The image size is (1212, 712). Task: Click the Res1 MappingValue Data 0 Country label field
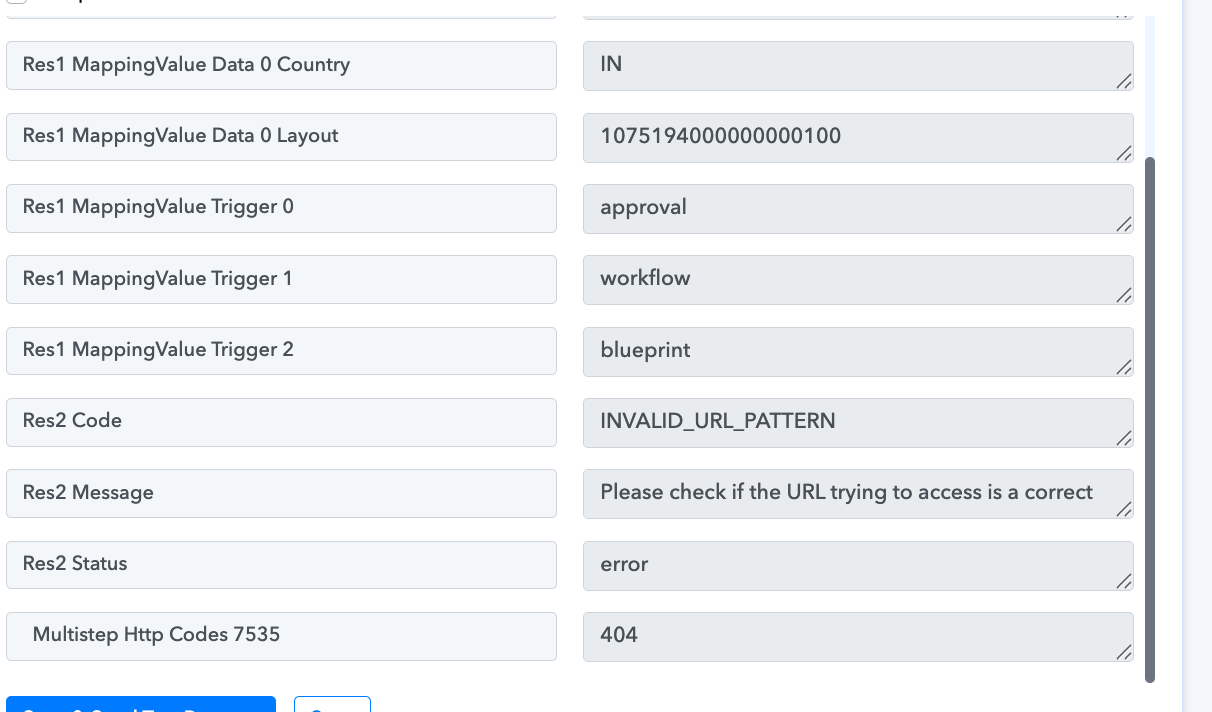(x=281, y=64)
